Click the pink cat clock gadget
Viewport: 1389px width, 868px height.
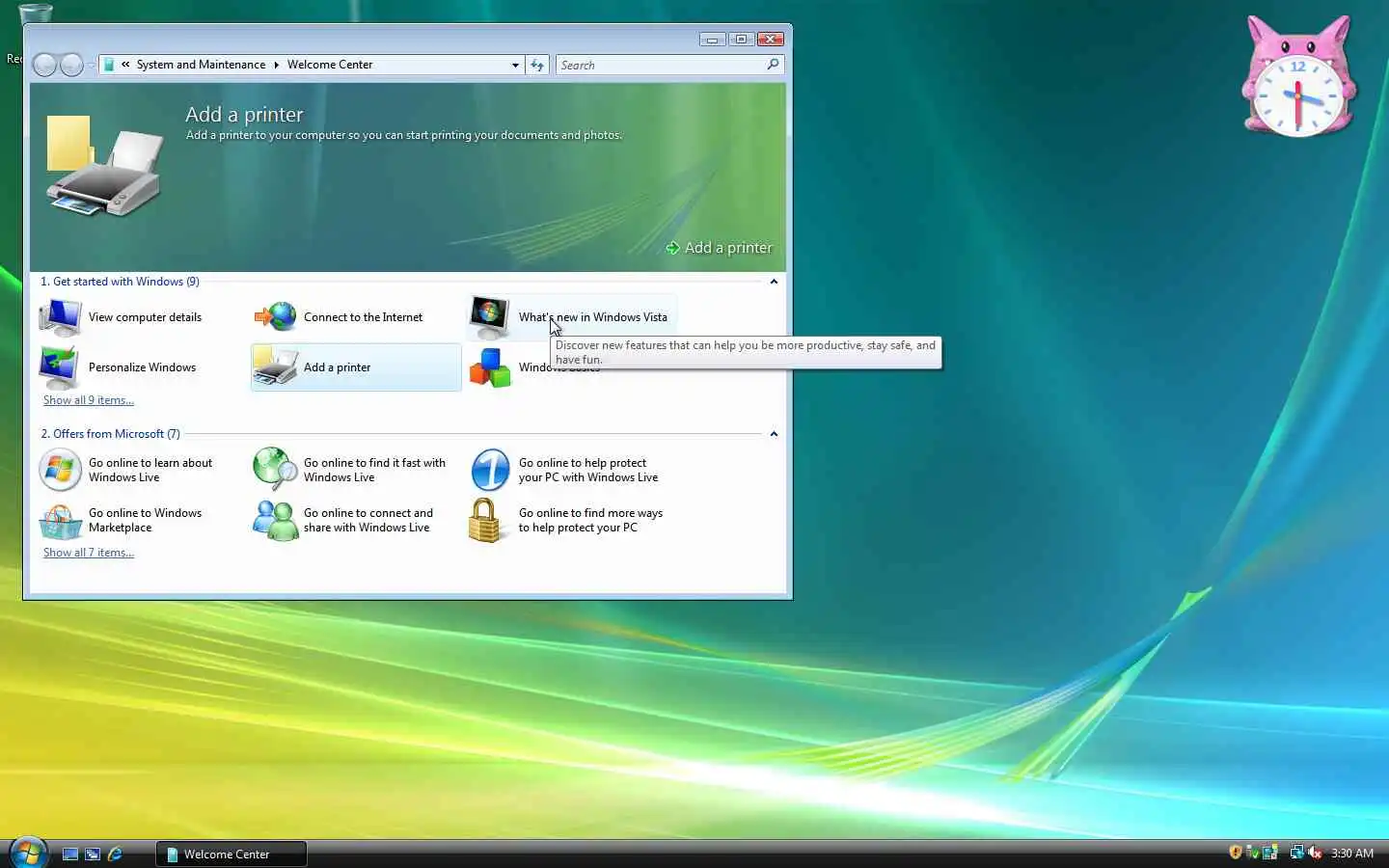1298,76
